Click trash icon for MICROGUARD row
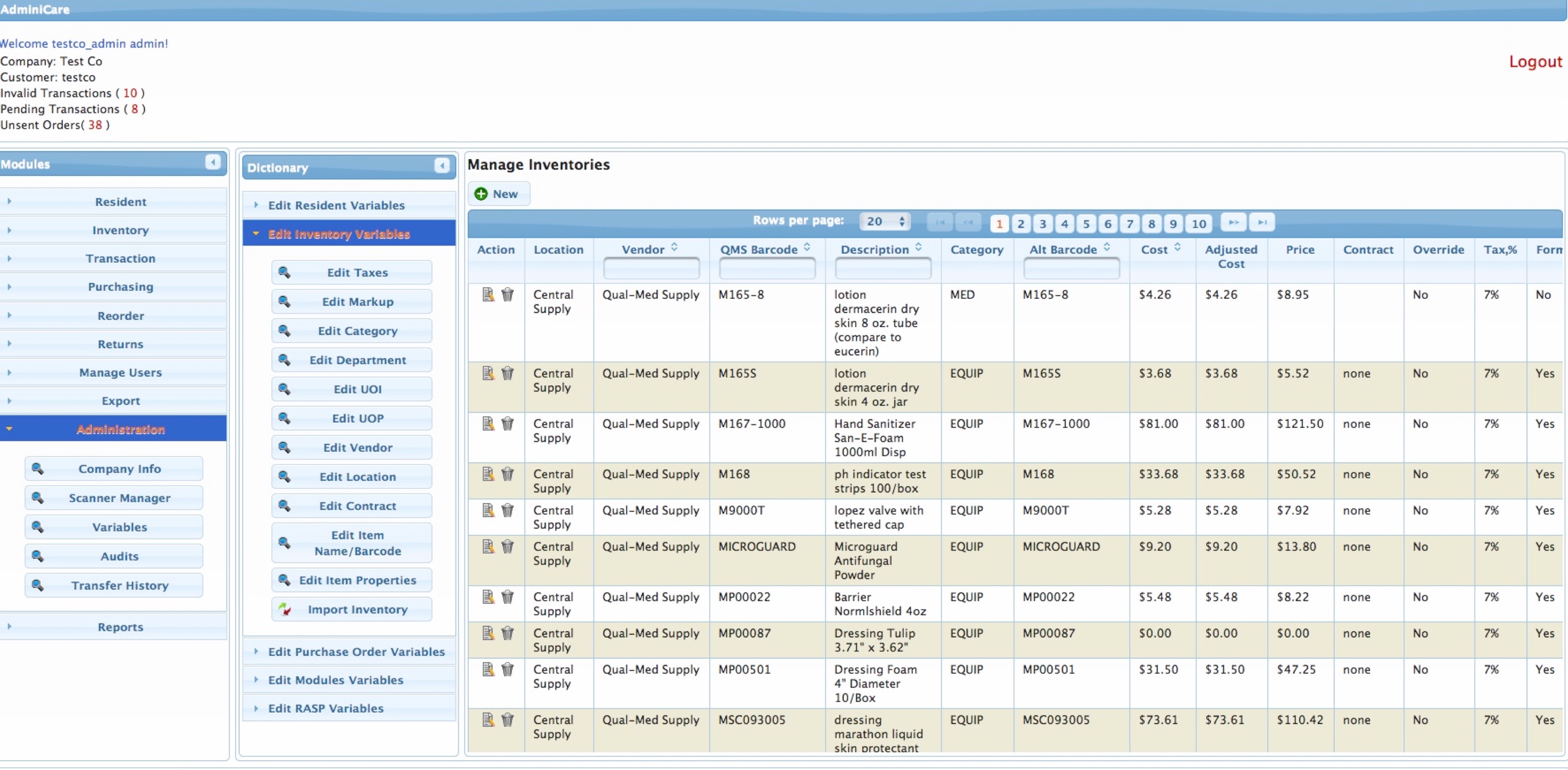Screen dimensions: 1568x770 click(507, 546)
